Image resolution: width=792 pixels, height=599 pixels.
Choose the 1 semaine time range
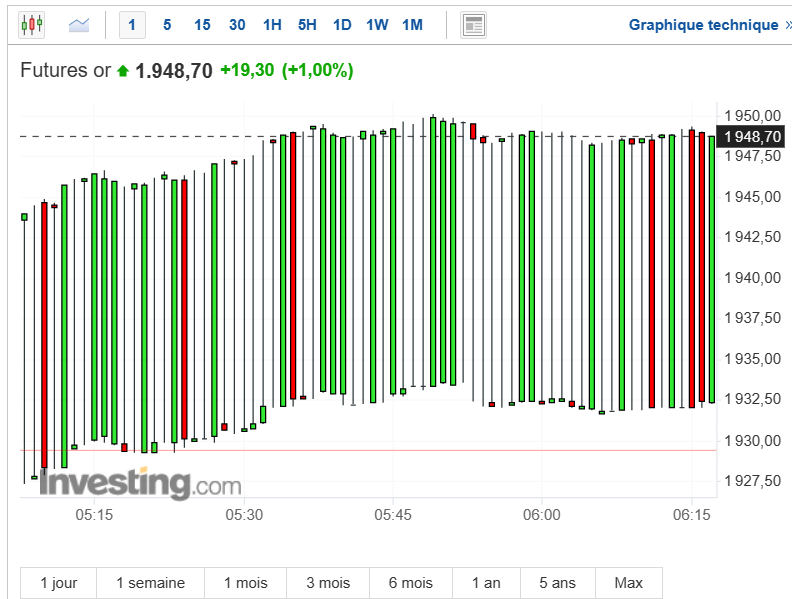151,583
